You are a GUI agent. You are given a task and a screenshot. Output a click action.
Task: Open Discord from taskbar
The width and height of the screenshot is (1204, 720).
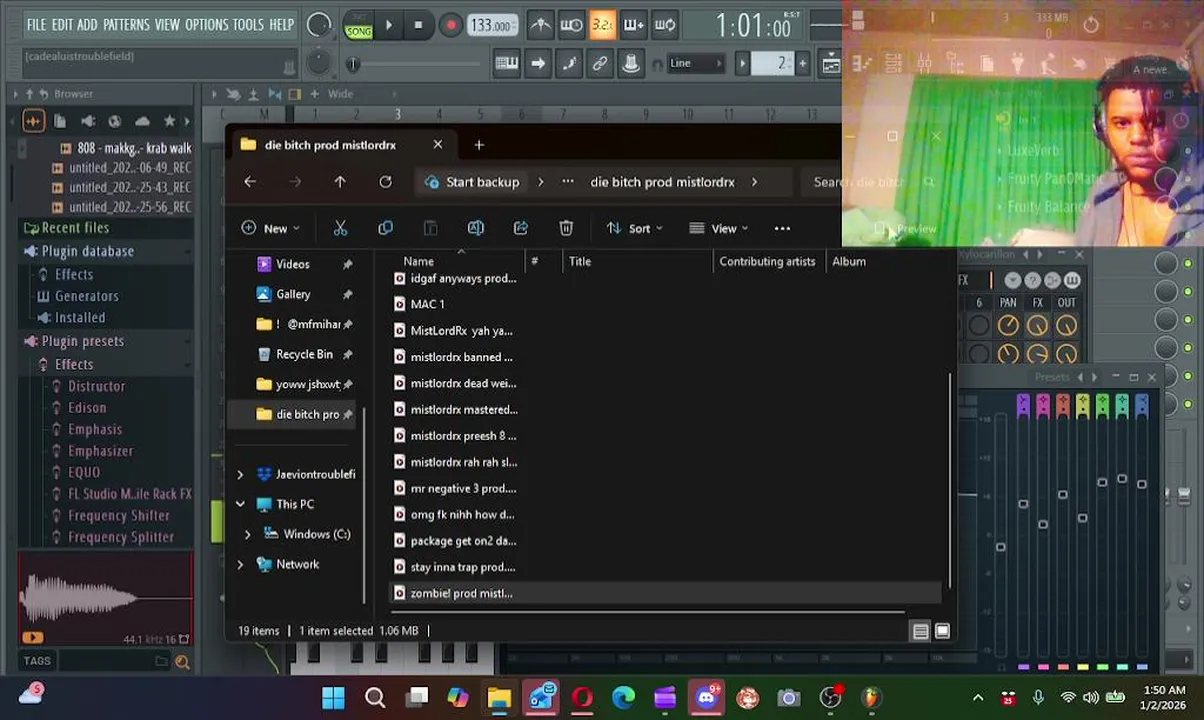[x=706, y=697]
